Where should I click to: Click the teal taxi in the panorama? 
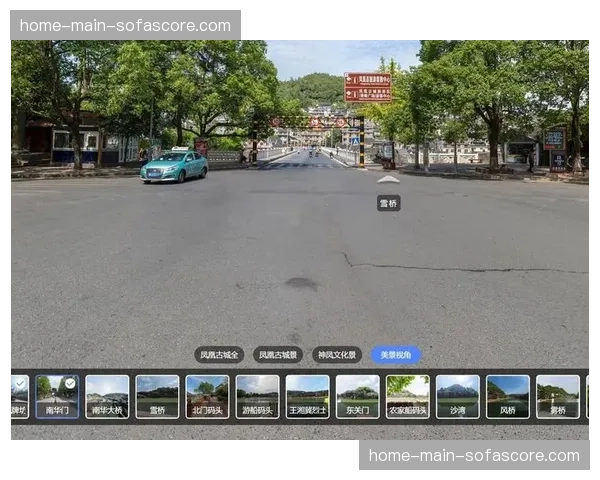[x=174, y=166]
